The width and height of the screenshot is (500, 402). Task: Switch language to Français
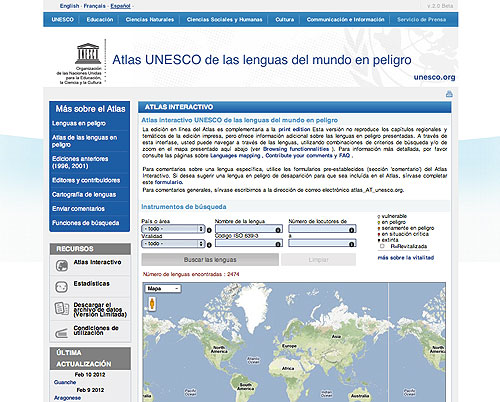94,6
